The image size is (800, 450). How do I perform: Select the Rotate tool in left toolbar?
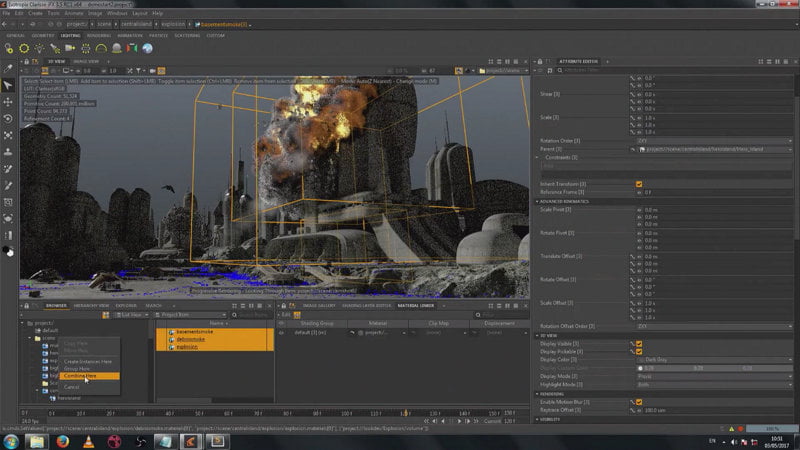click(x=8, y=119)
